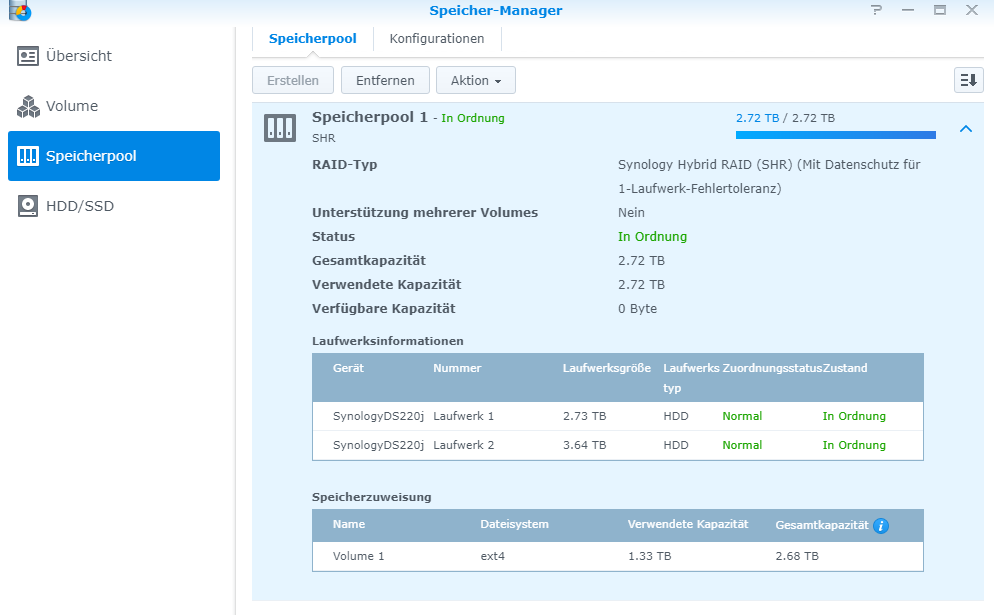The width and height of the screenshot is (994, 615).
Task: Click the 3.64 TB drive size cell
Action: (x=584, y=446)
